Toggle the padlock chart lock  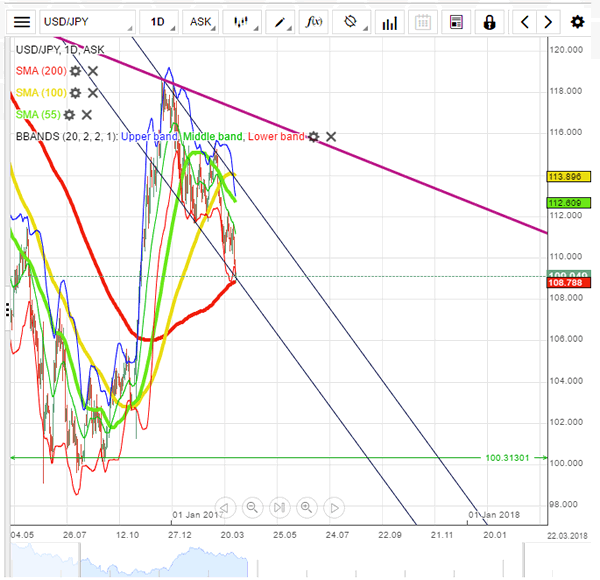(489, 22)
